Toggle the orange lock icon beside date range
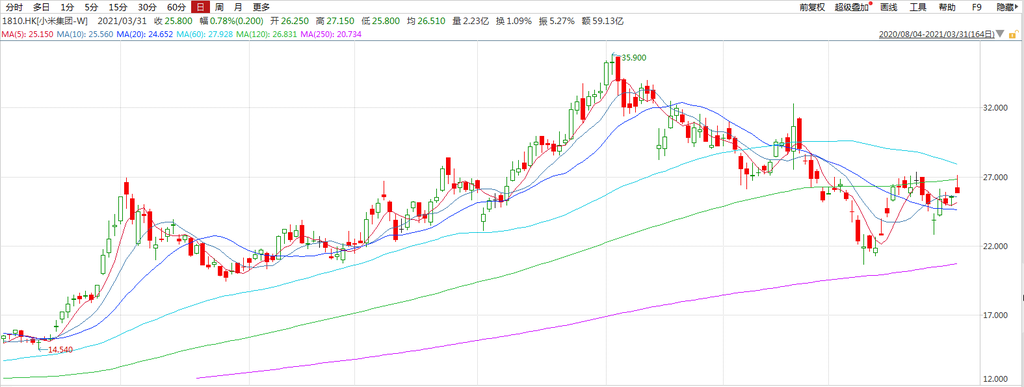This screenshot has width=1024, height=387. [x=1014, y=33]
